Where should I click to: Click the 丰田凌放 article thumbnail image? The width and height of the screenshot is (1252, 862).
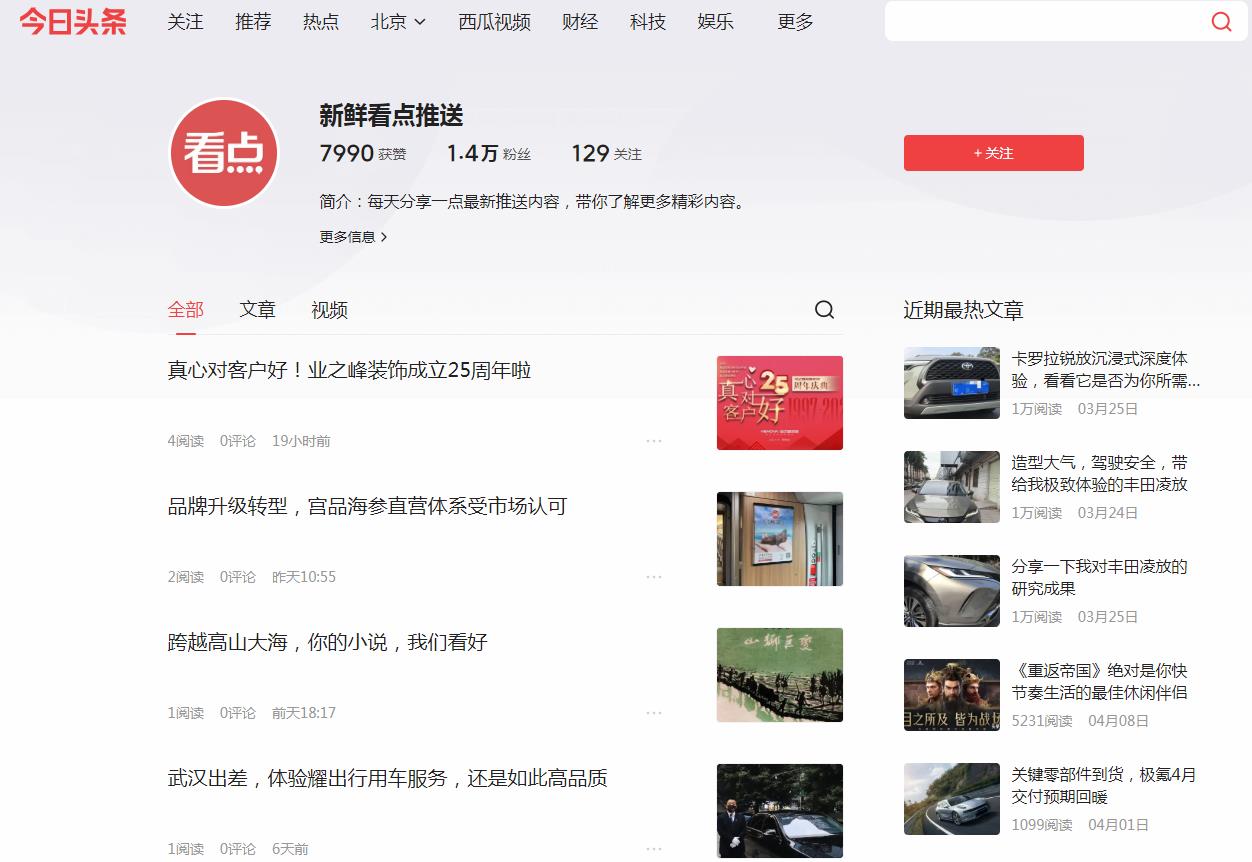[x=949, y=487]
